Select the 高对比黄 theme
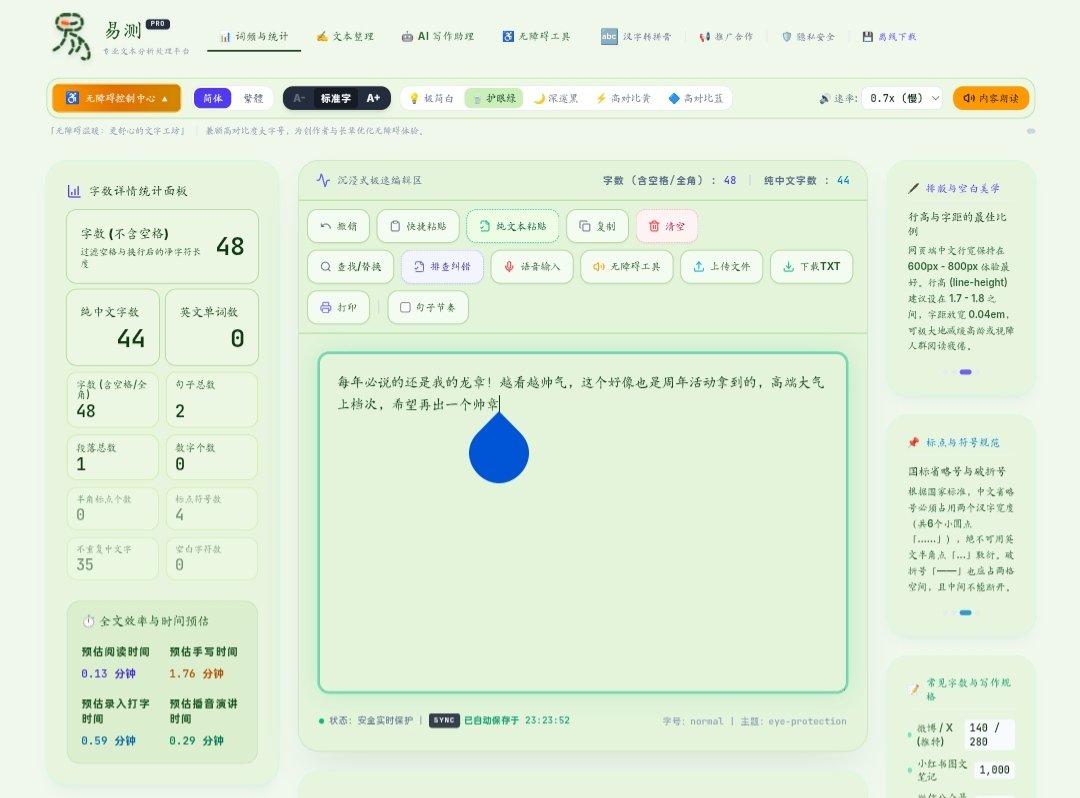Viewport: 1080px width, 798px height. [x=623, y=98]
